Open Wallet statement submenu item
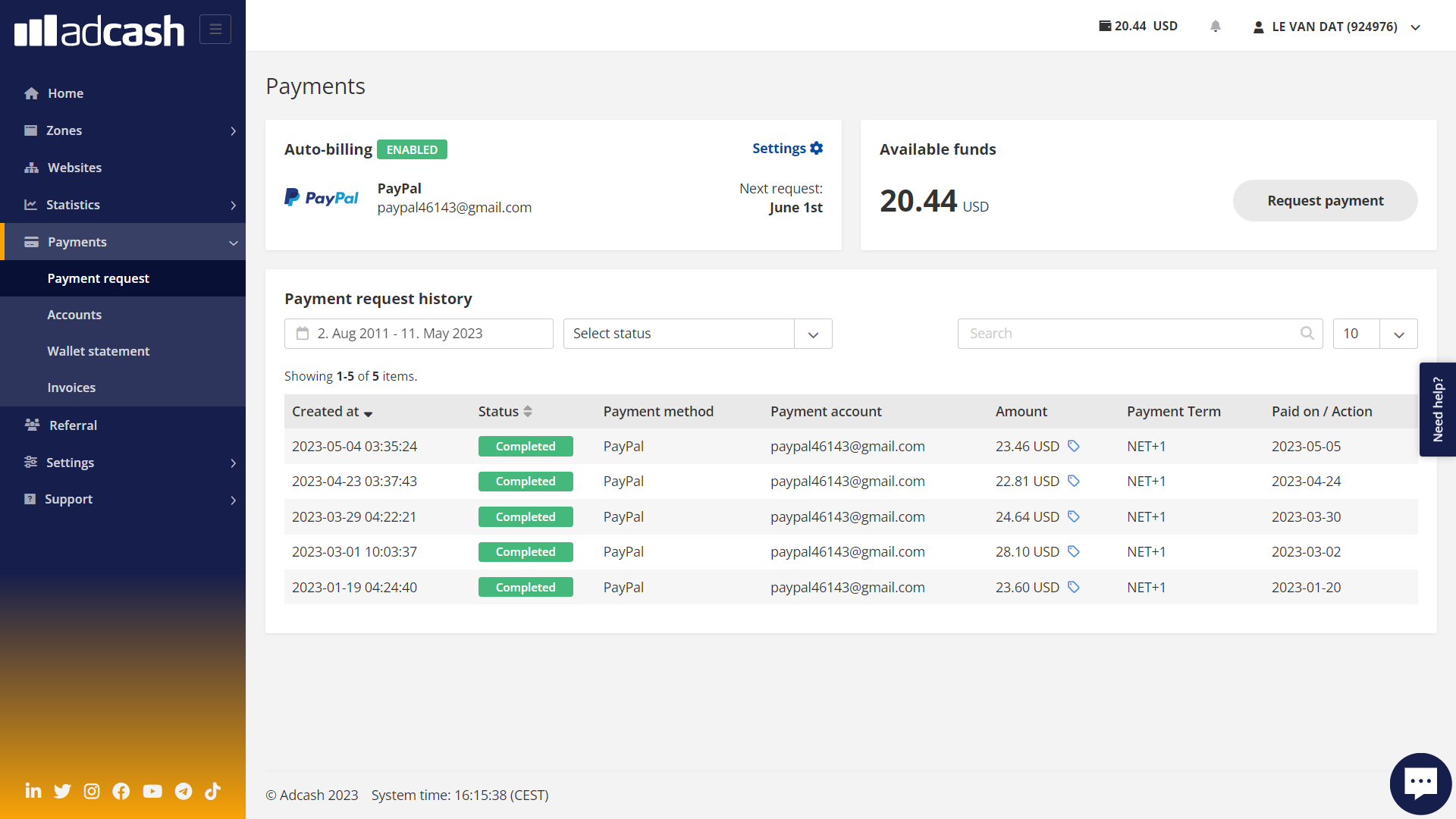Screen dimensions: 1456x819 [x=123, y=351]
